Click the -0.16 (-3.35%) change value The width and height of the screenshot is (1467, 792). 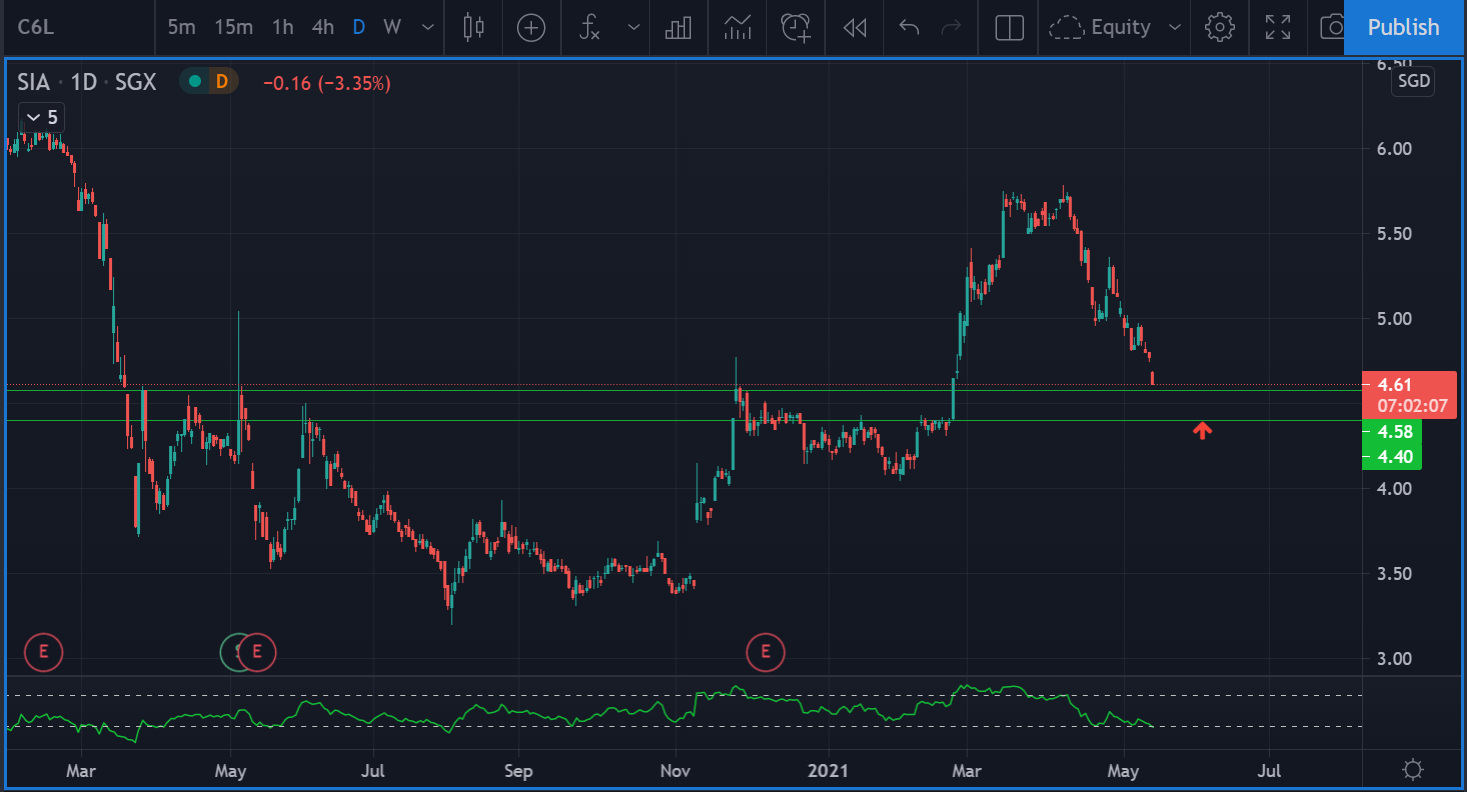point(327,83)
